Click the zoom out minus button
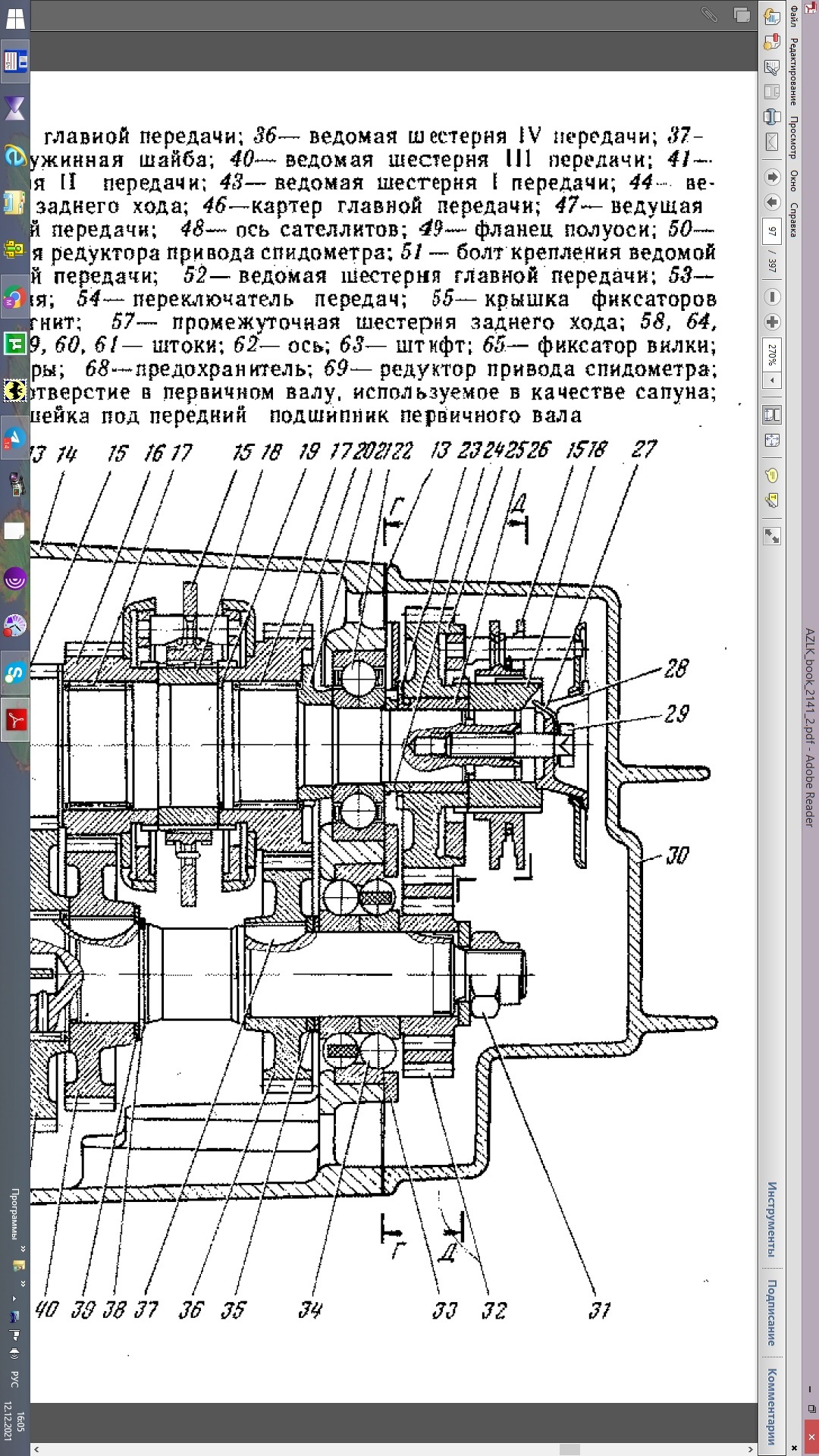This screenshot has height=1456, width=819. pyautogui.click(x=772, y=297)
